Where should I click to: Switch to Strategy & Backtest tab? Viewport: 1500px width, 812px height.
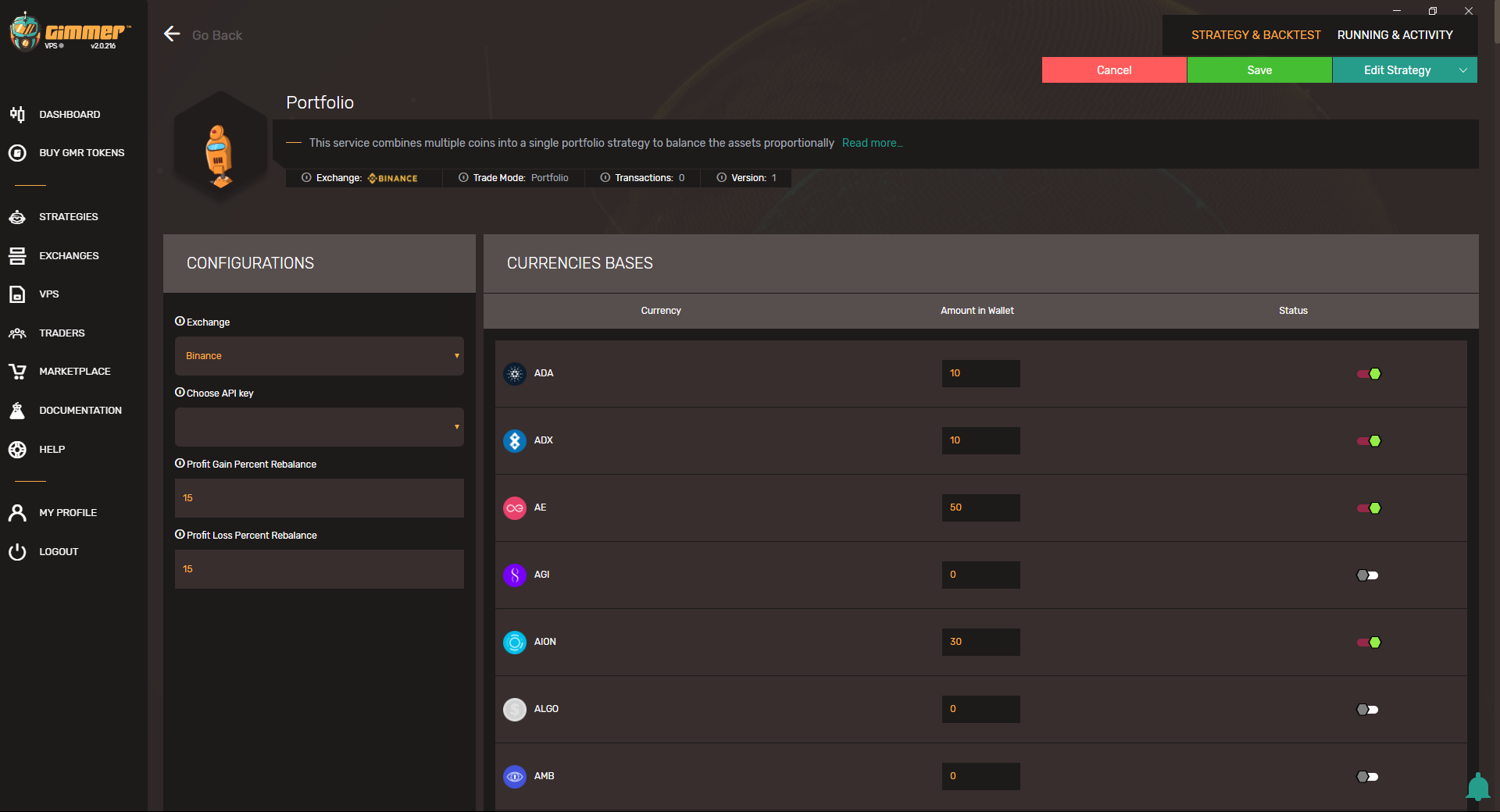1255,35
